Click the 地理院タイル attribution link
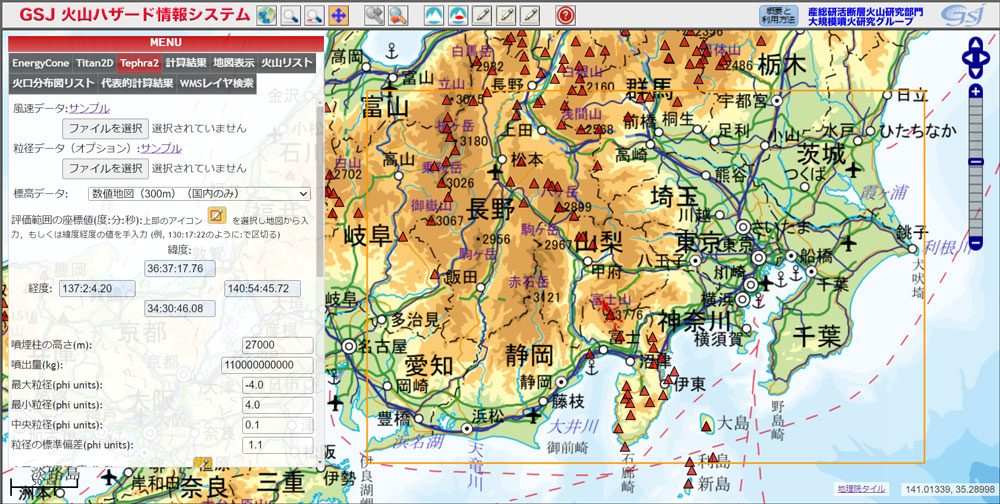The height and width of the screenshot is (504, 1000). pos(861,488)
